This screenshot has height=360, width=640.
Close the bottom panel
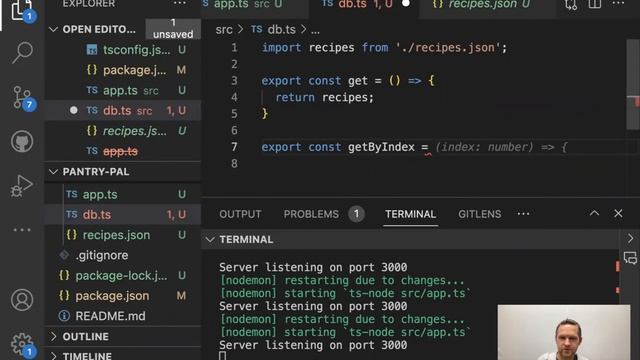click(618, 213)
